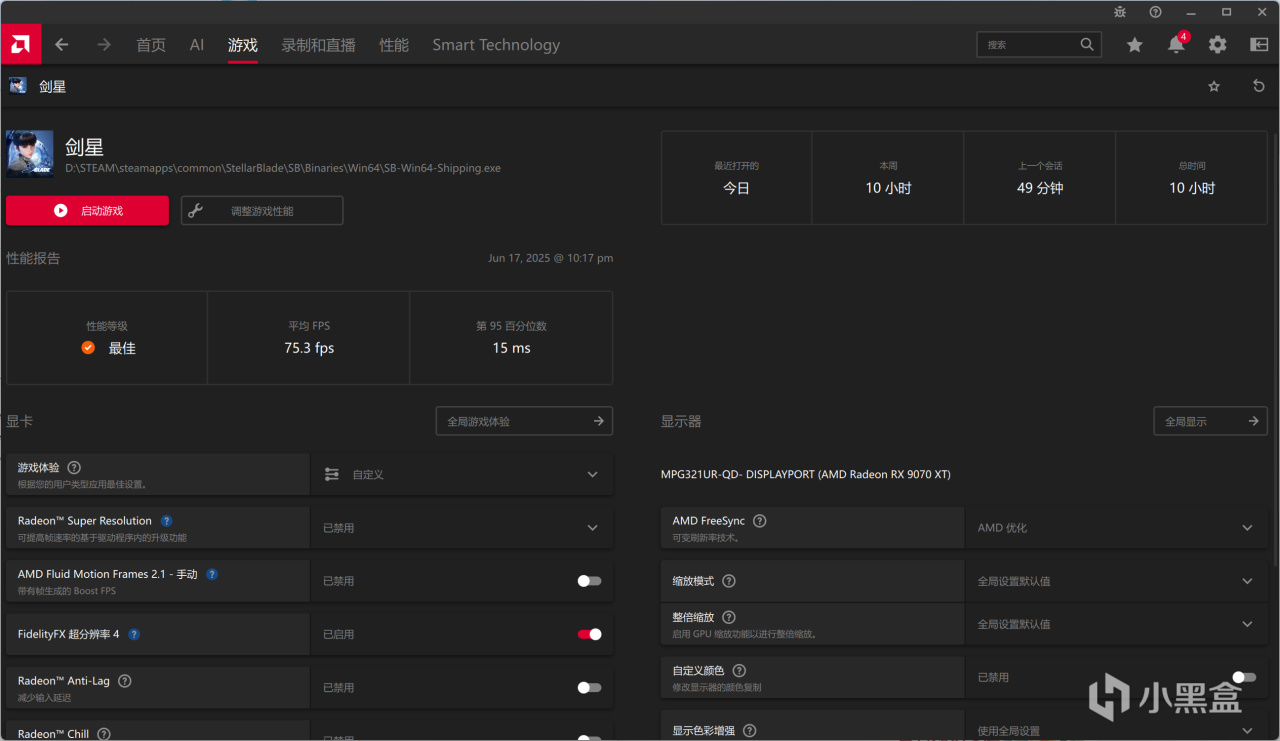Show help for AMD FreeSync
1280x741 pixels.
click(760, 521)
